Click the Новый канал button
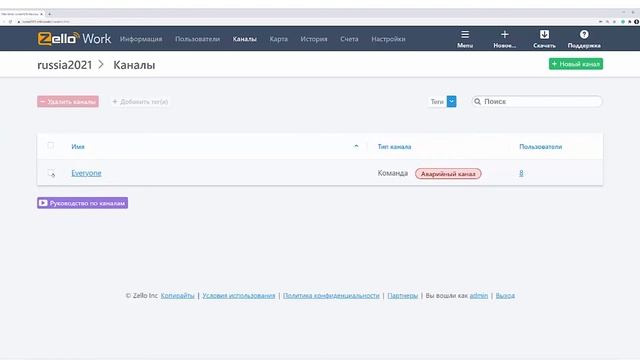The height and width of the screenshot is (360, 640). coord(576,64)
